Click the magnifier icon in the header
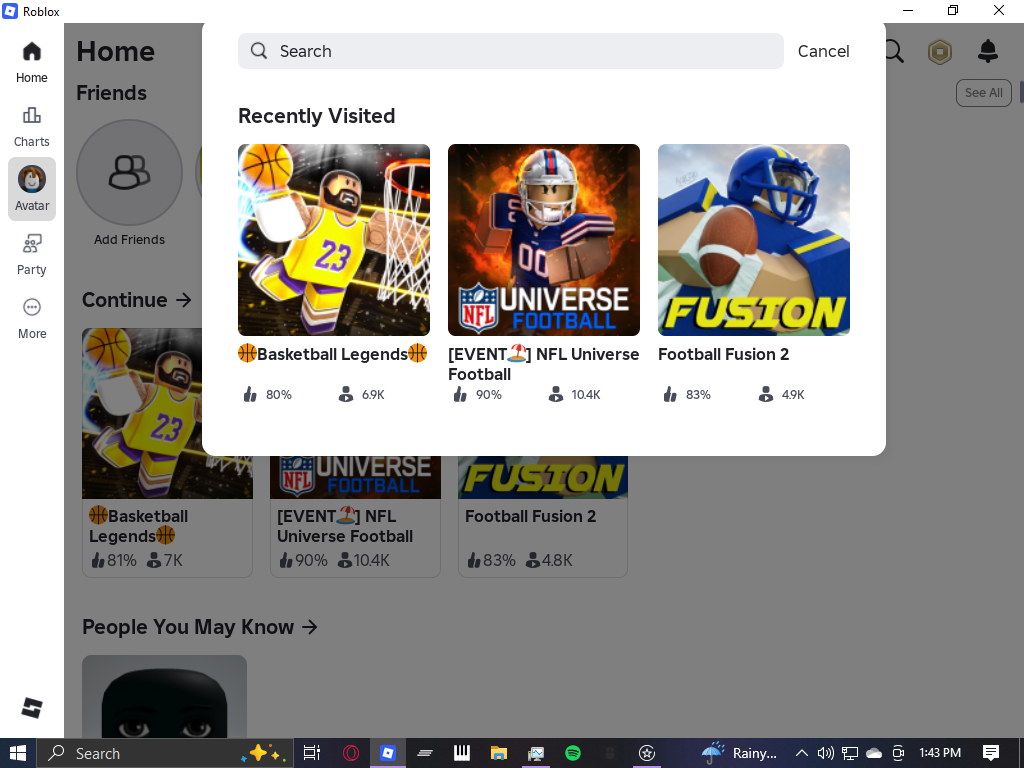This screenshot has width=1024, height=768. click(895, 52)
